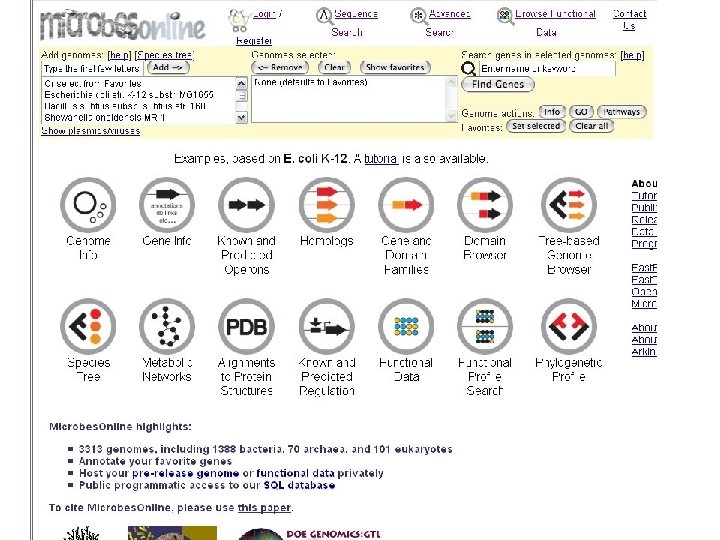Go to Advanced Search link
The width and height of the screenshot is (720, 540).
450,14
